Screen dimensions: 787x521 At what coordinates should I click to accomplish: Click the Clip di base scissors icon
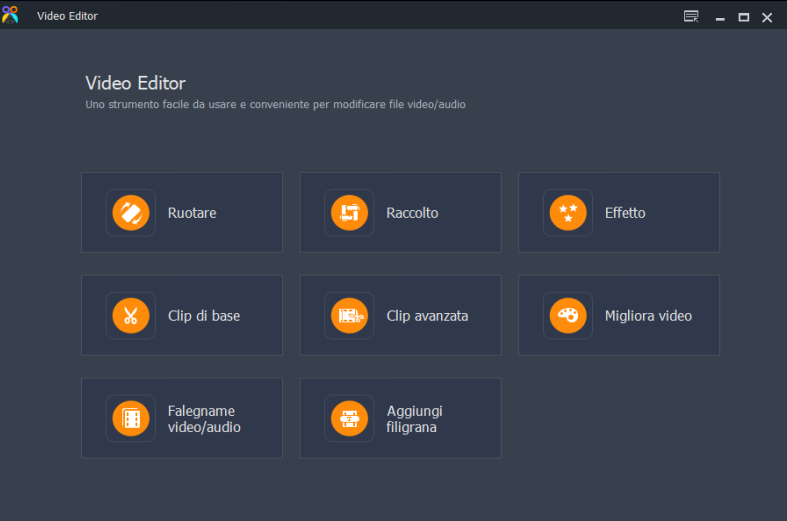click(x=130, y=316)
